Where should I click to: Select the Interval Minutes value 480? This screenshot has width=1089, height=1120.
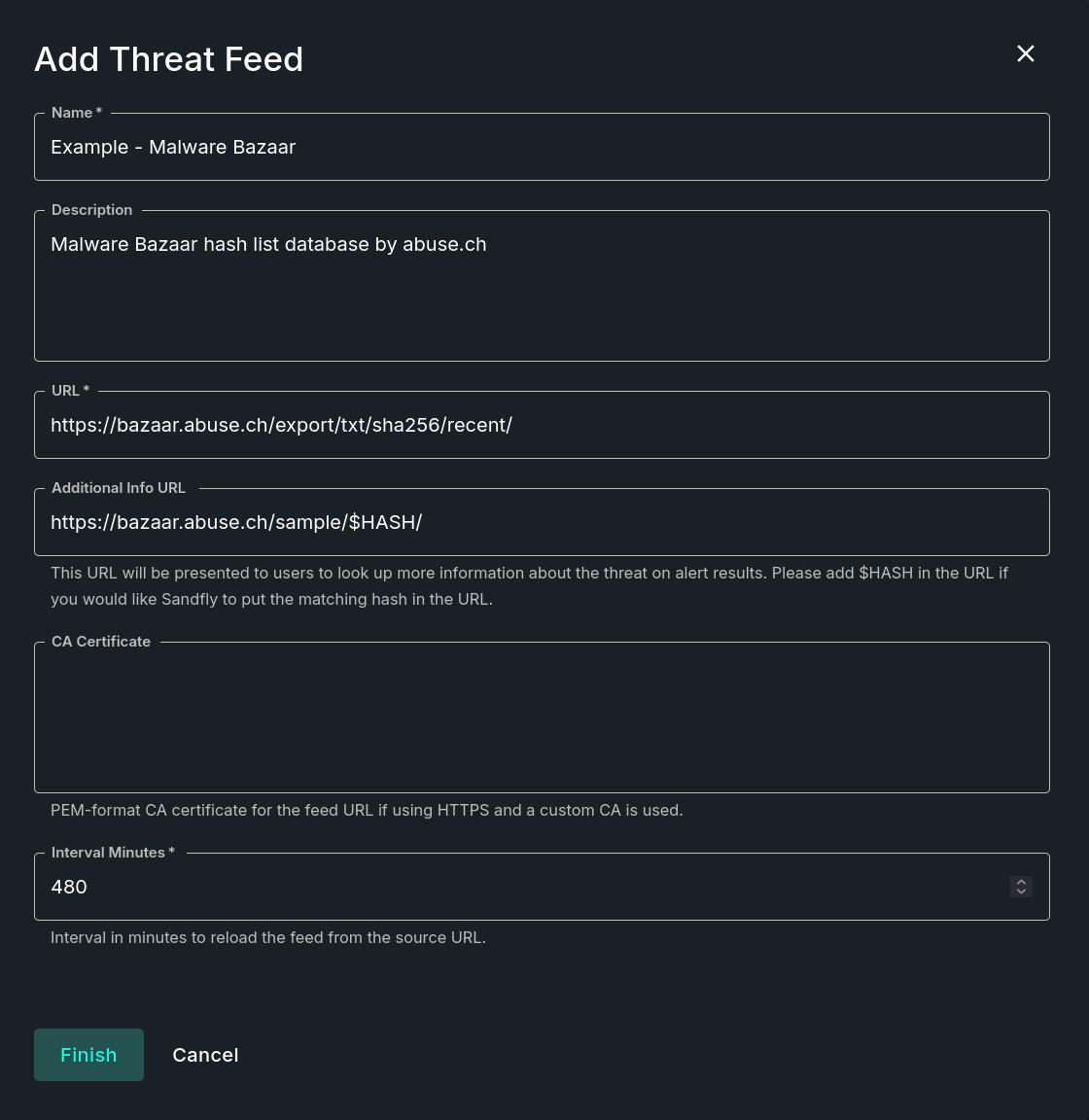pos(68,887)
